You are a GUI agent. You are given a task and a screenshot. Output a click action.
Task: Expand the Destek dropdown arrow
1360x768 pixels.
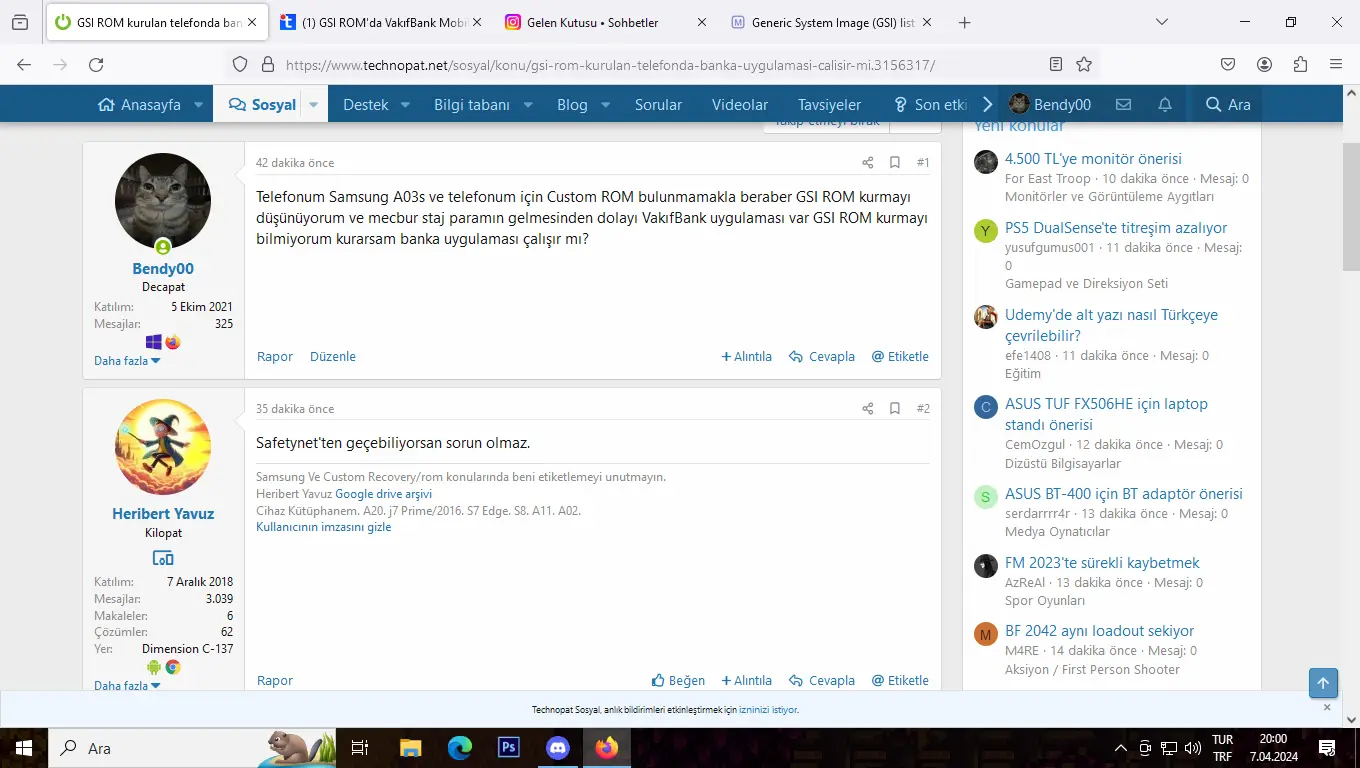pos(405,104)
